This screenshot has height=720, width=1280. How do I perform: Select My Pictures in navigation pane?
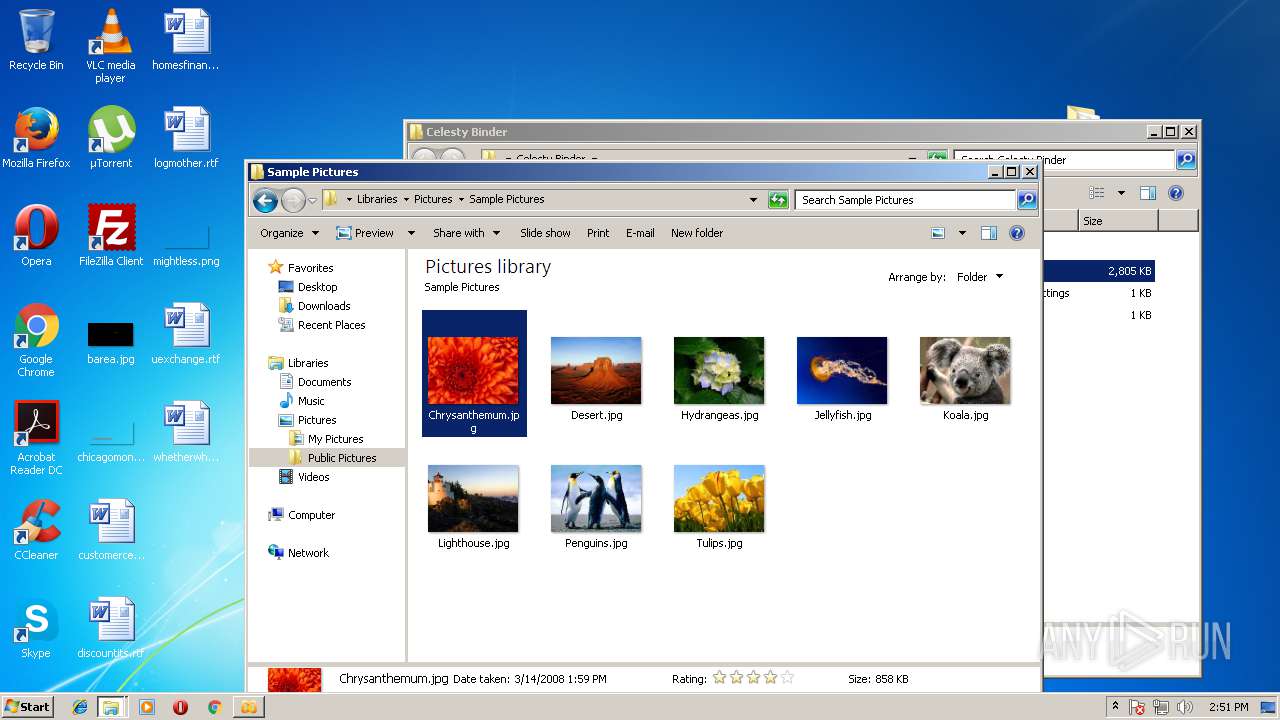click(335, 439)
